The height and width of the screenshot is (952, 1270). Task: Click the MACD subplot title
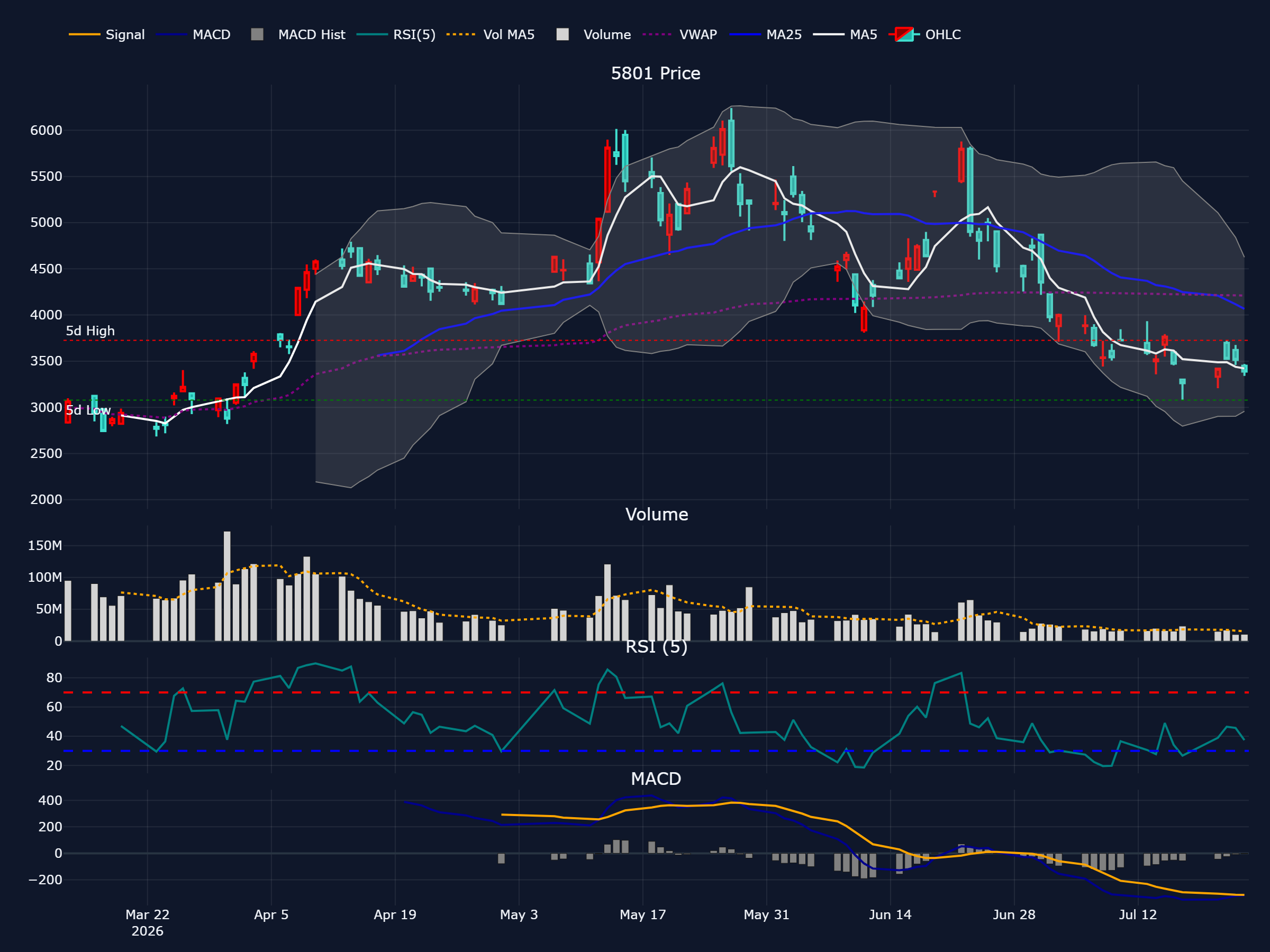[656, 779]
